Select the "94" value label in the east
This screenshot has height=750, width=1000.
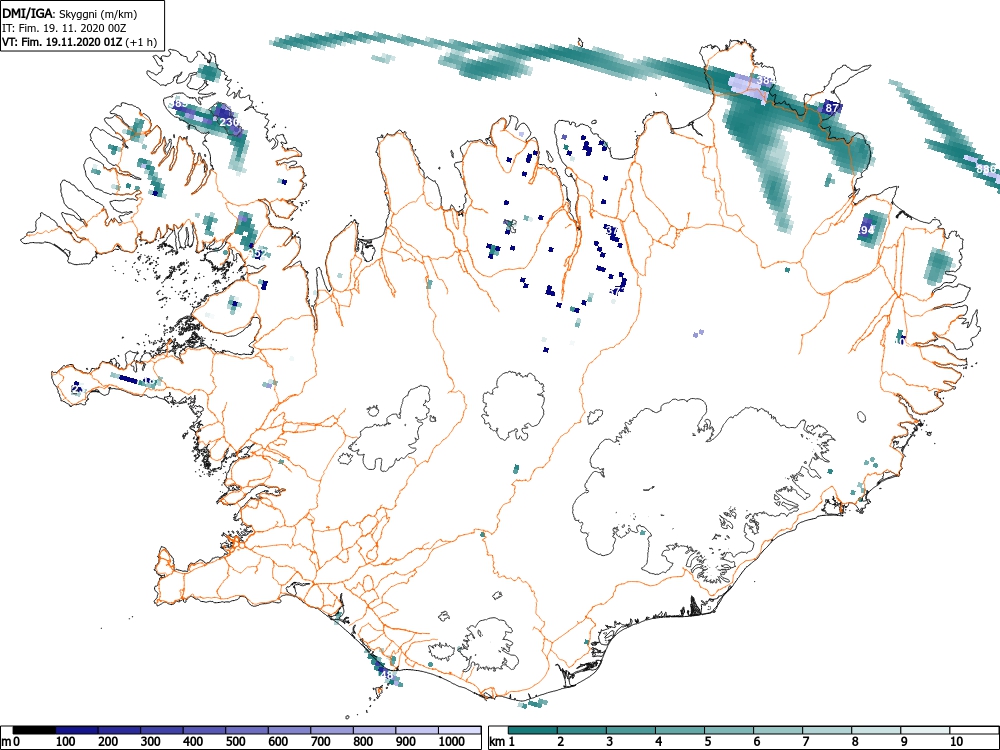coord(866,230)
